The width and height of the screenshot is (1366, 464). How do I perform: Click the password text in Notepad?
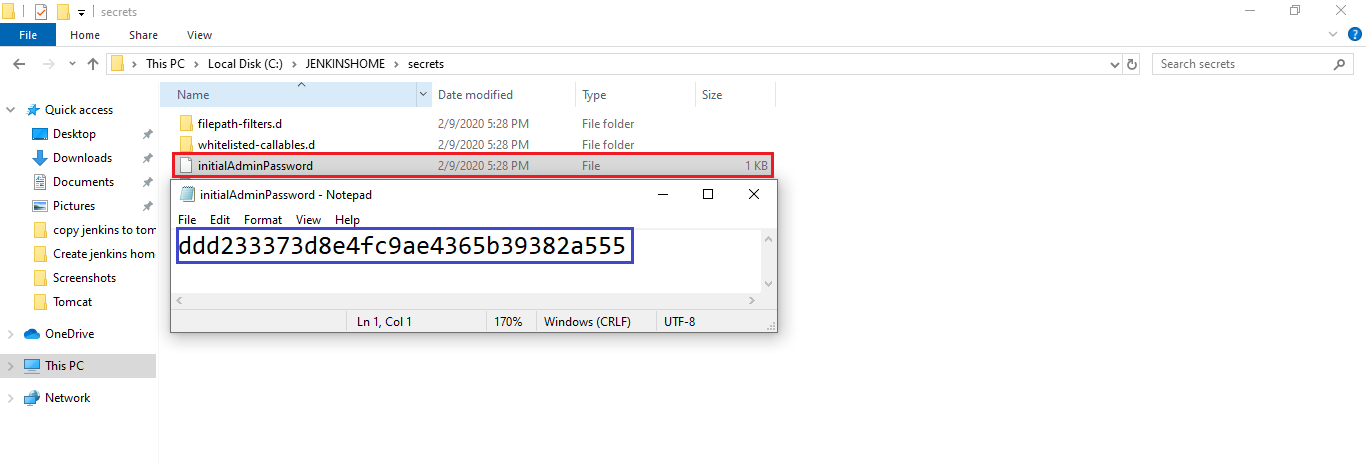pos(404,246)
